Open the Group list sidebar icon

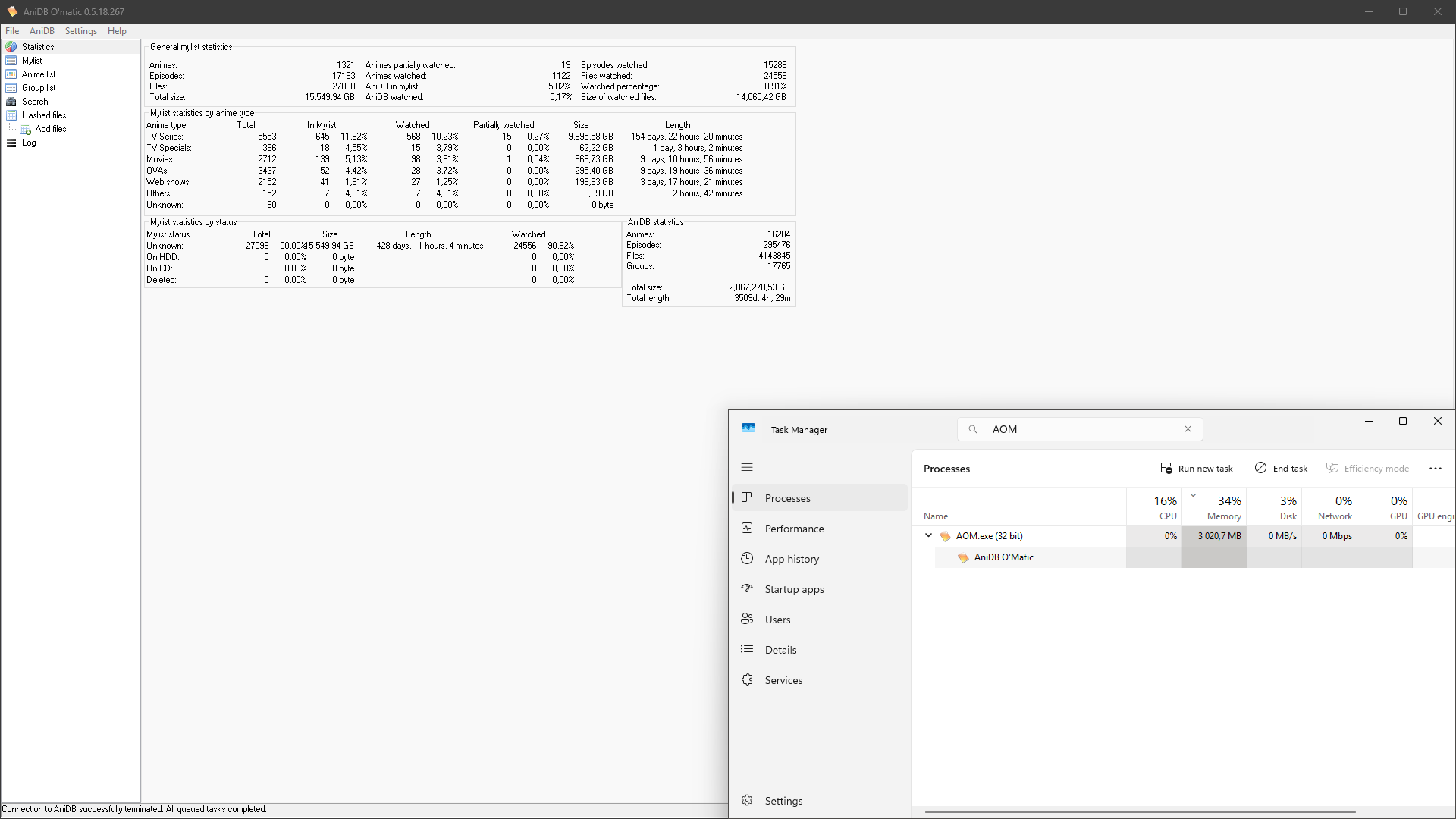[x=11, y=88]
